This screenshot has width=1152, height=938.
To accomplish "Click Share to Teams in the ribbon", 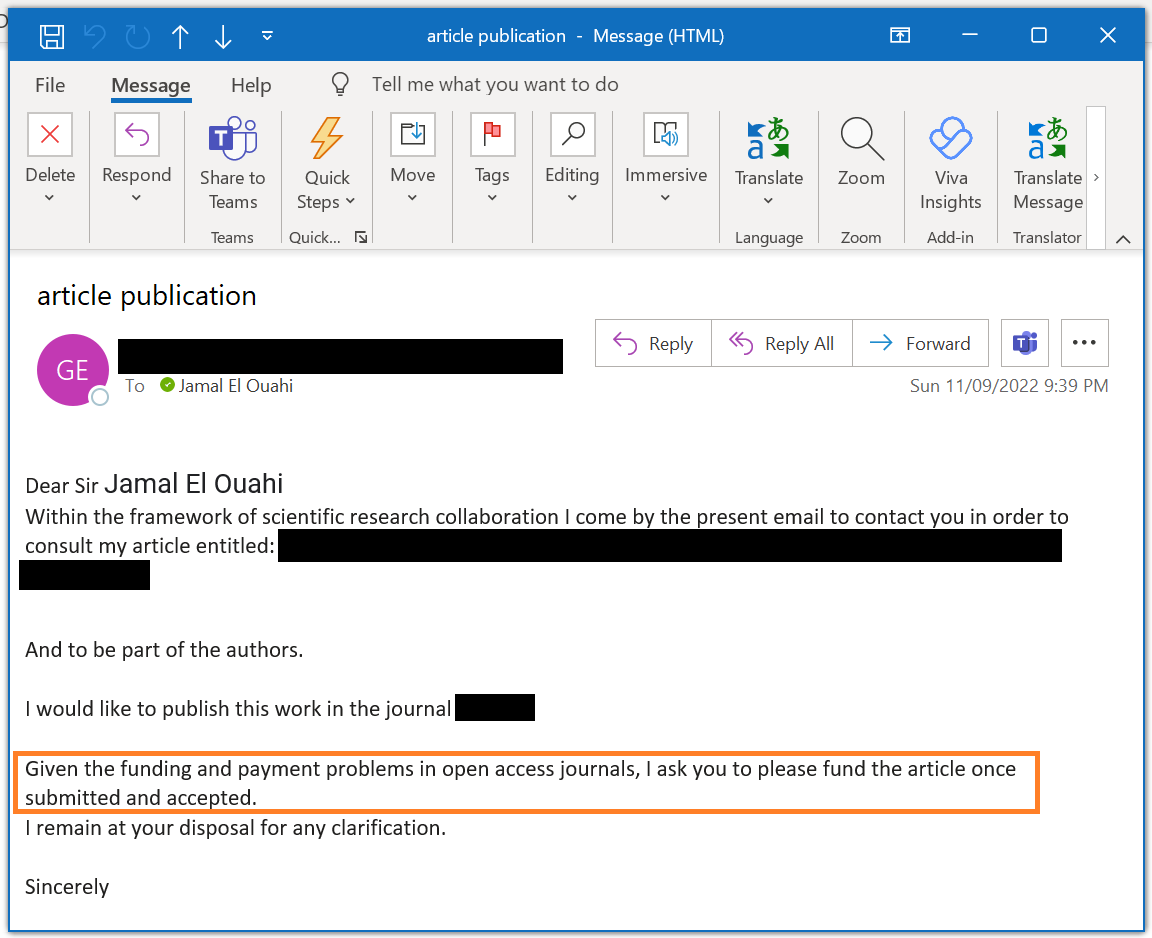I will click(x=233, y=163).
